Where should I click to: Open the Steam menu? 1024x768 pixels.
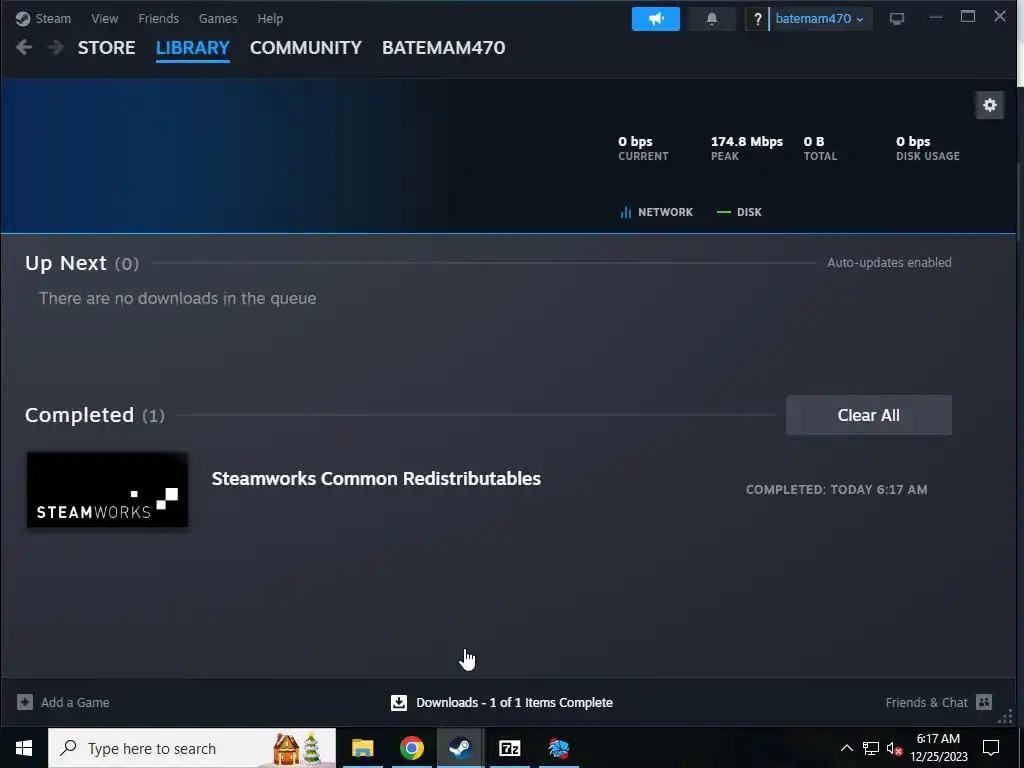(53, 18)
